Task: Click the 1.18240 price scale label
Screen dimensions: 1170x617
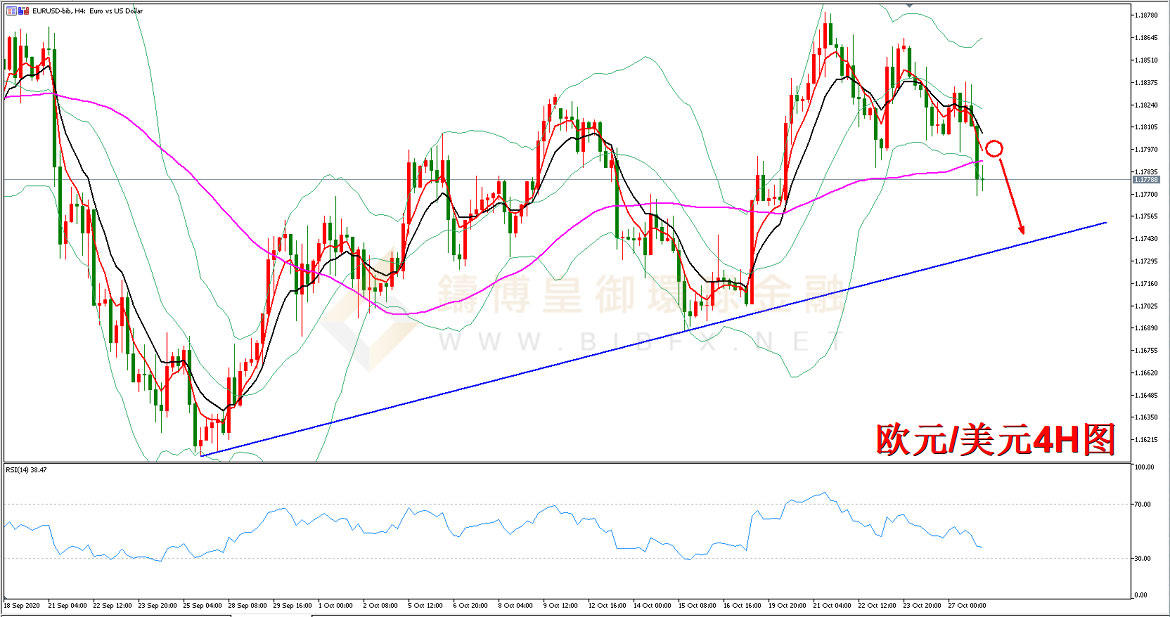Action: click(x=1146, y=104)
